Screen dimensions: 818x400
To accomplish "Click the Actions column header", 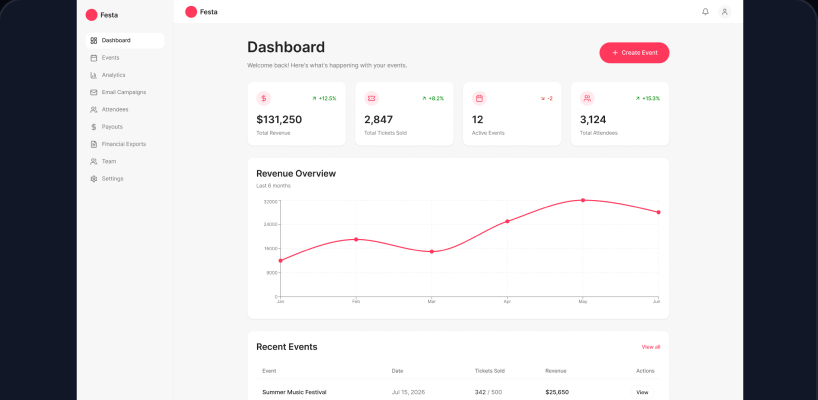I will point(645,371).
